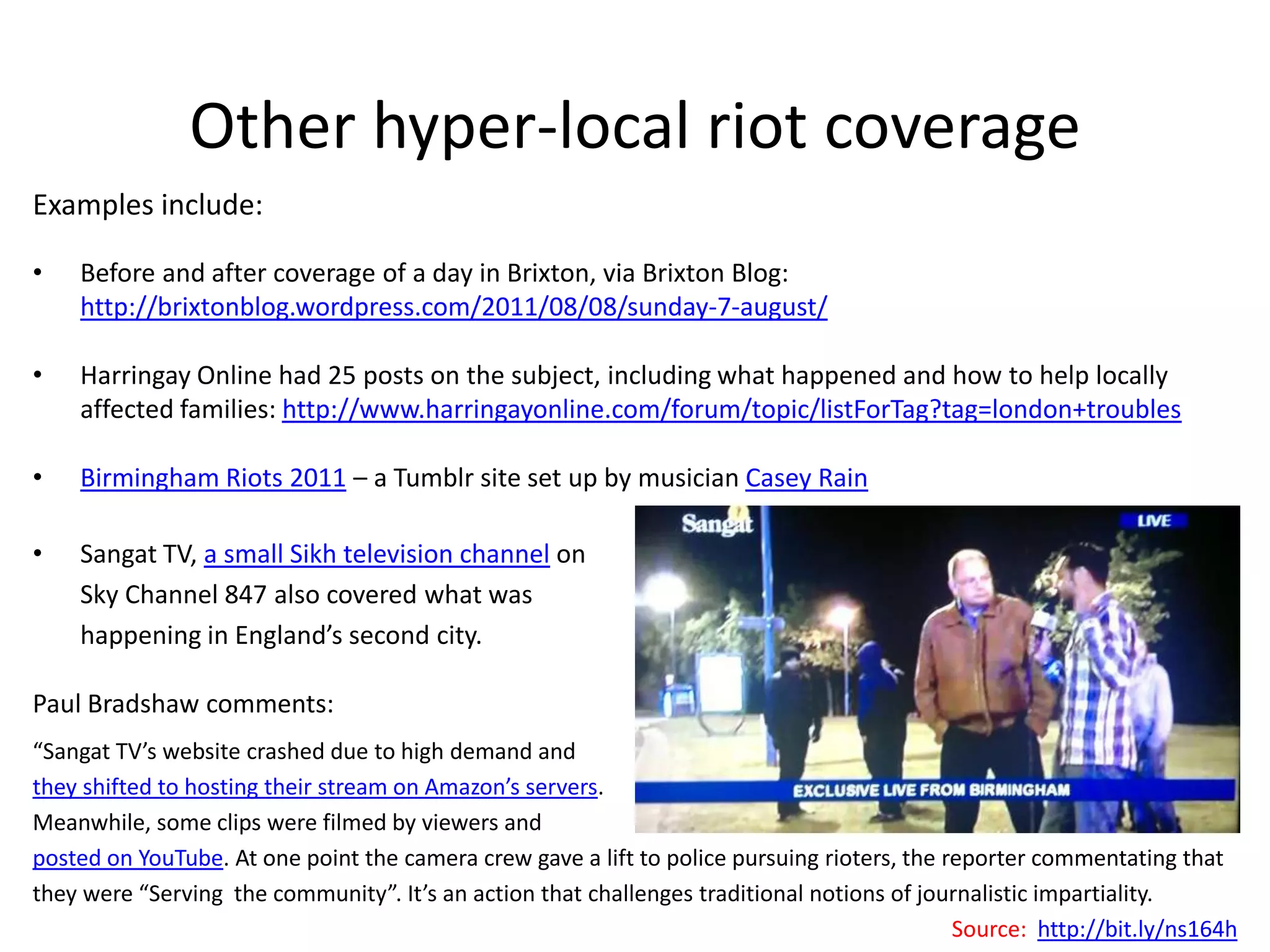The height and width of the screenshot is (952, 1270).
Task: Click 'EXCLUSIVE LIVE FROM BIRMINGHAM' banner in image
Action: (x=935, y=790)
